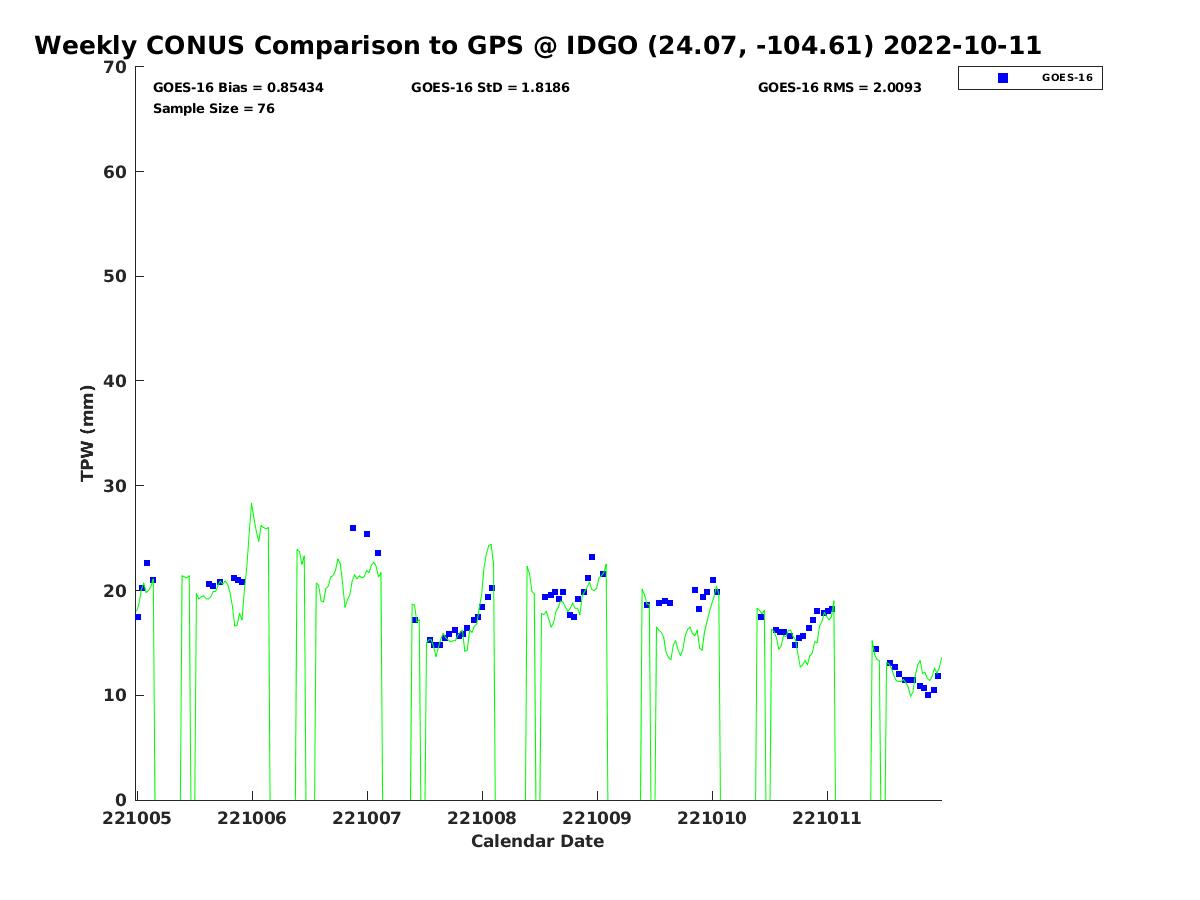Viewport: 1200px width, 900px height.
Task: Click the y-axis tick label 40
Action: [116, 381]
